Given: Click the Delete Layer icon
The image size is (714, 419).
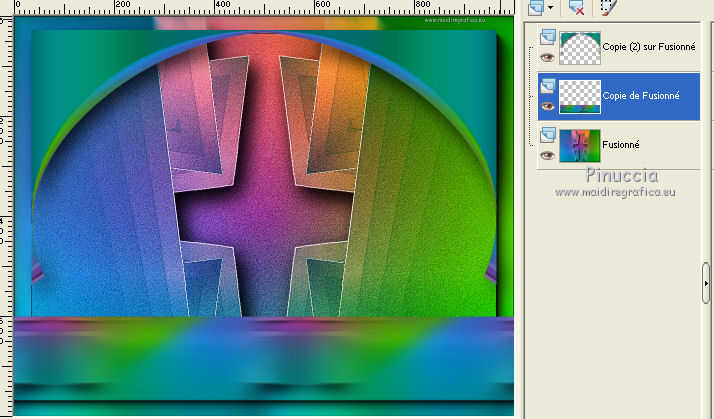Looking at the screenshot, I should 576,7.
